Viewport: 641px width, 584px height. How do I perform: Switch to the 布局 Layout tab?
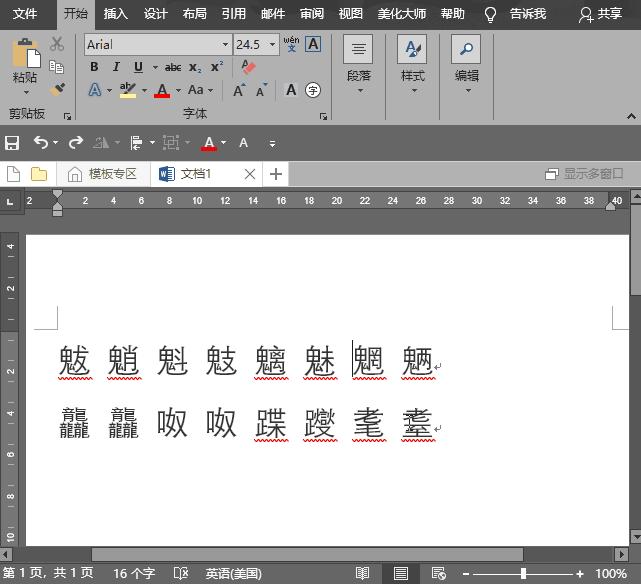tap(195, 14)
